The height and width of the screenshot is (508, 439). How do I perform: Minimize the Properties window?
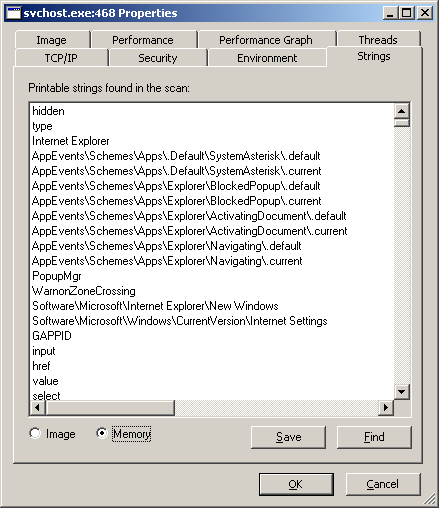tap(390, 13)
